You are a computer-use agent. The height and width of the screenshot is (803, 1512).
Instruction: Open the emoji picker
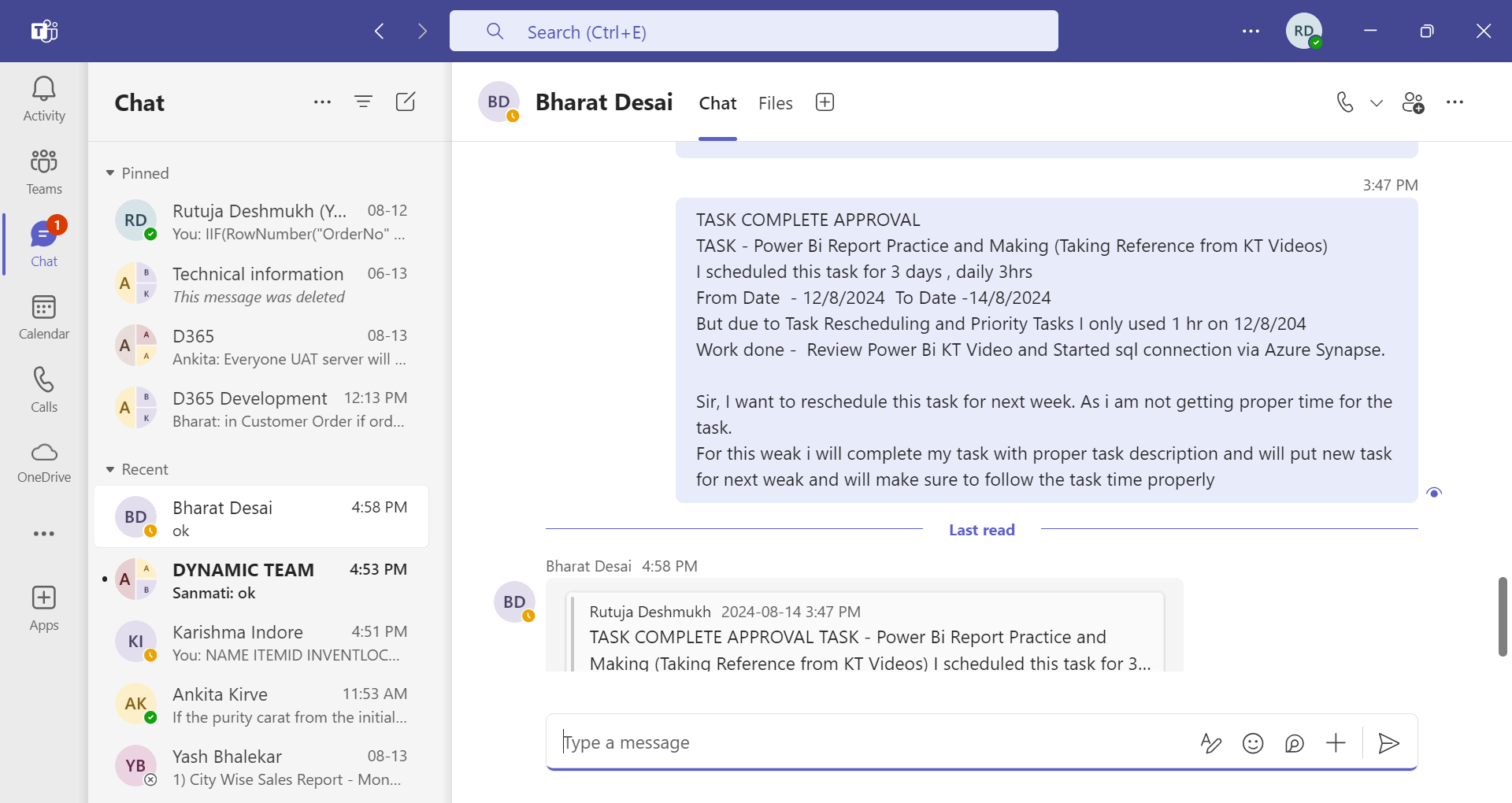coord(1253,742)
